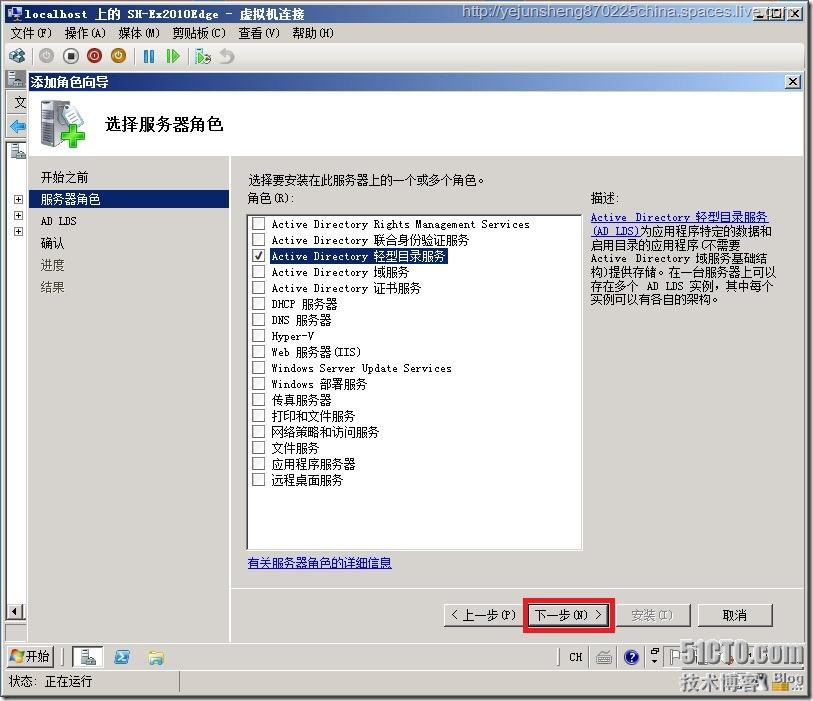Check Web 服务器(IIS) role
Viewport: 813px width, 701px height.
[x=258, y=352]
